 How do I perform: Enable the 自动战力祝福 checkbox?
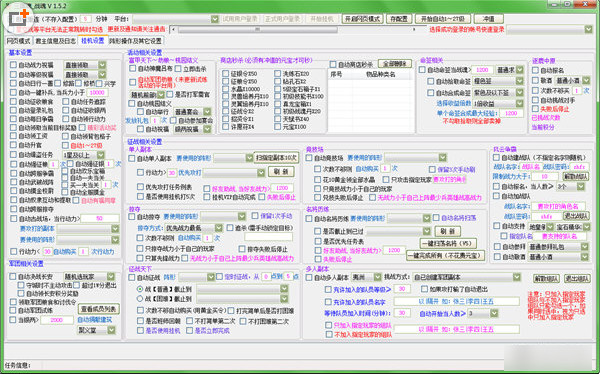pos(13,65)
